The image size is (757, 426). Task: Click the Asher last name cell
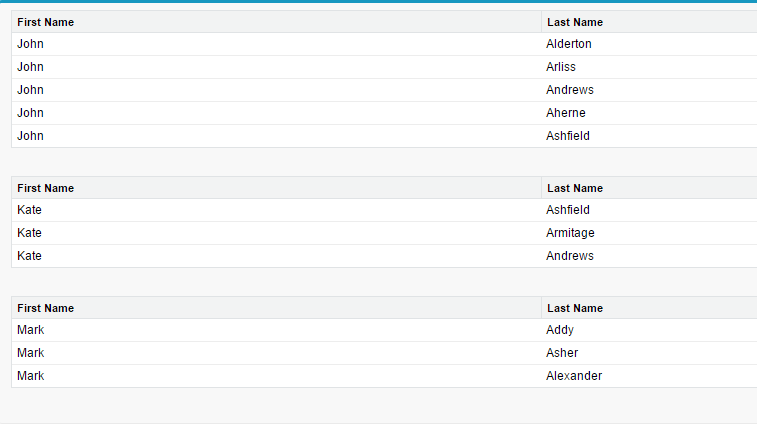coord(649,353)
